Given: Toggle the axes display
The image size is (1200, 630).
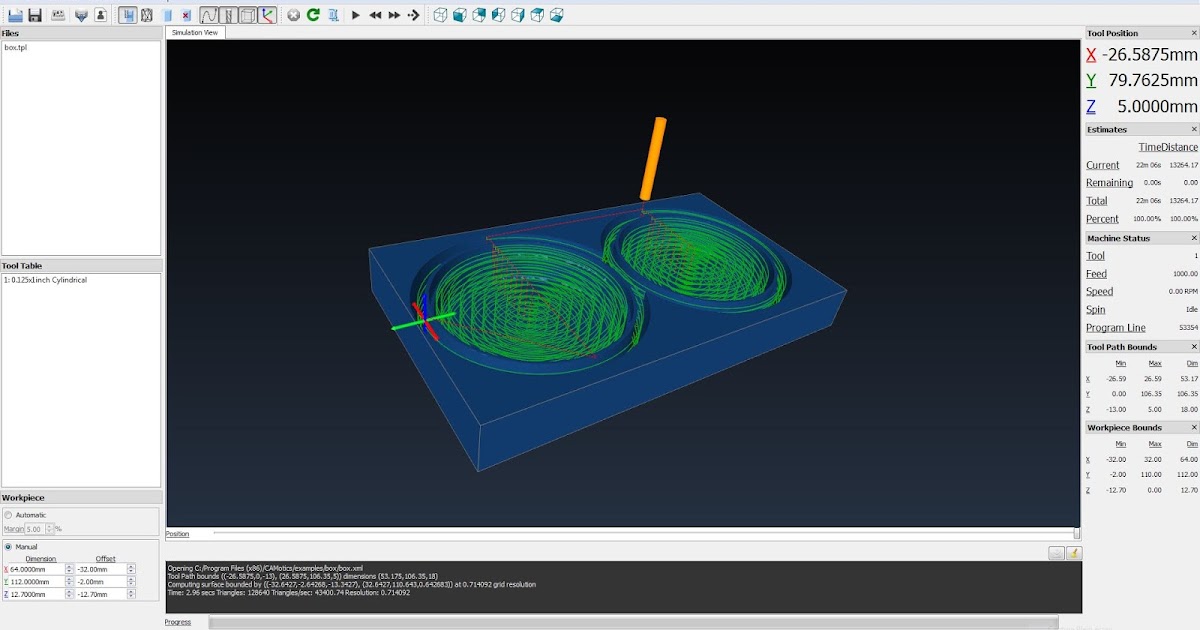Looking at the screenshot, I should (x=266, y=15).
